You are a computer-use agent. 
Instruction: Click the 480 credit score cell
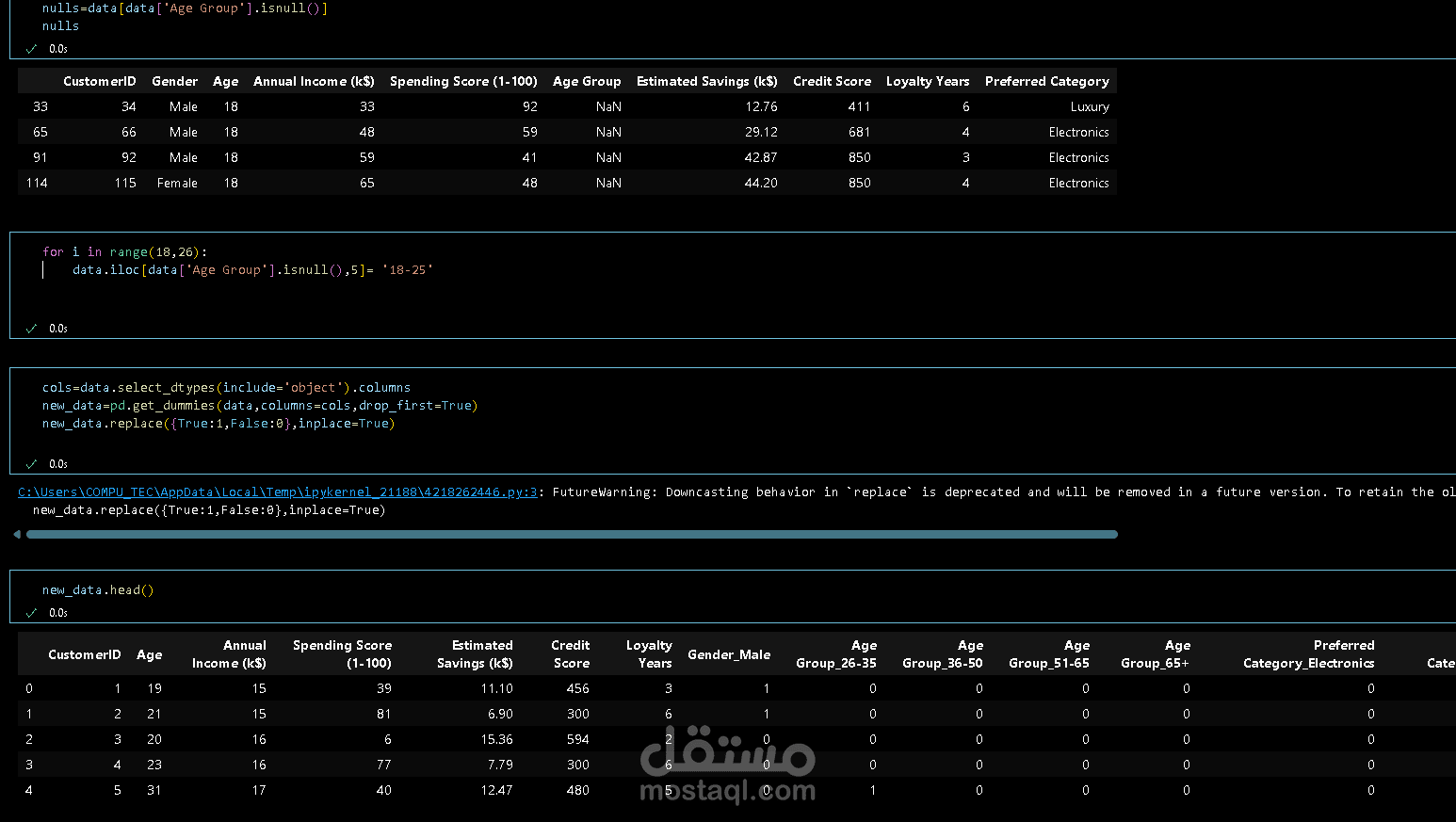pyautogui.click(x=577, y=791)
